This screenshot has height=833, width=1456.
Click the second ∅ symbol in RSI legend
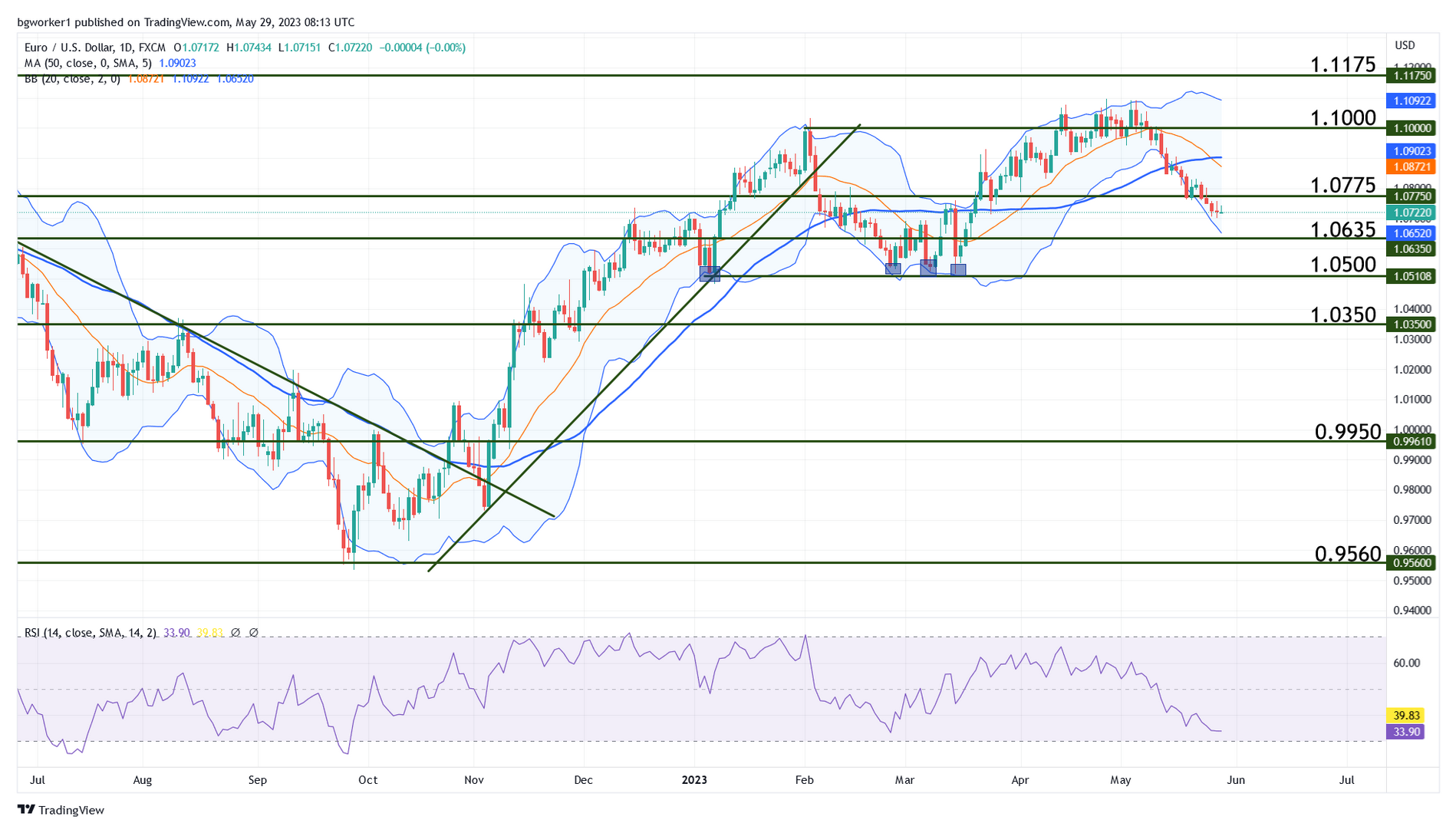click(x=254, y=633)
